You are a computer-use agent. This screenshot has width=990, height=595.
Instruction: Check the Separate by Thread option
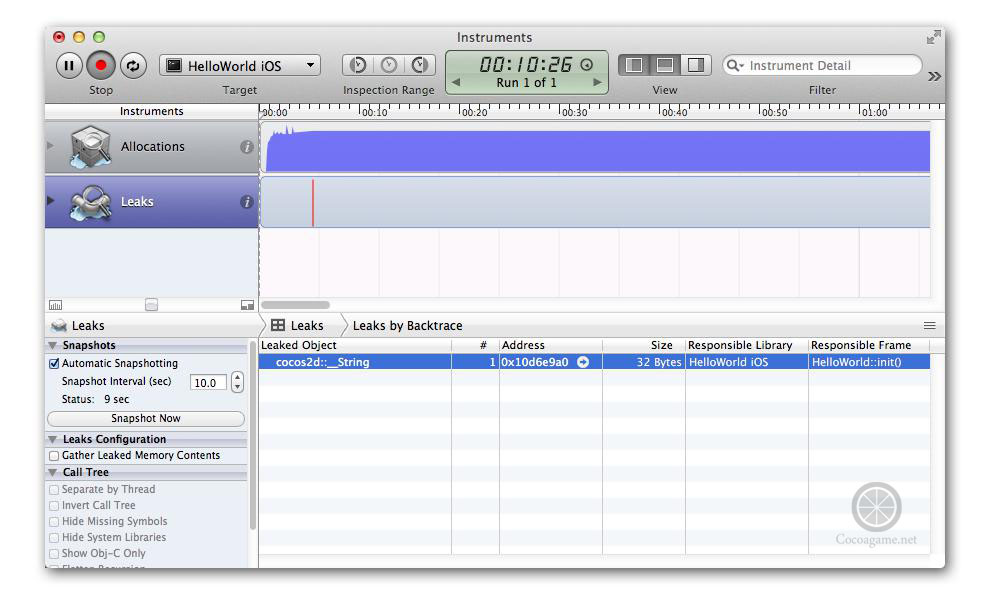tap(54, 490)
